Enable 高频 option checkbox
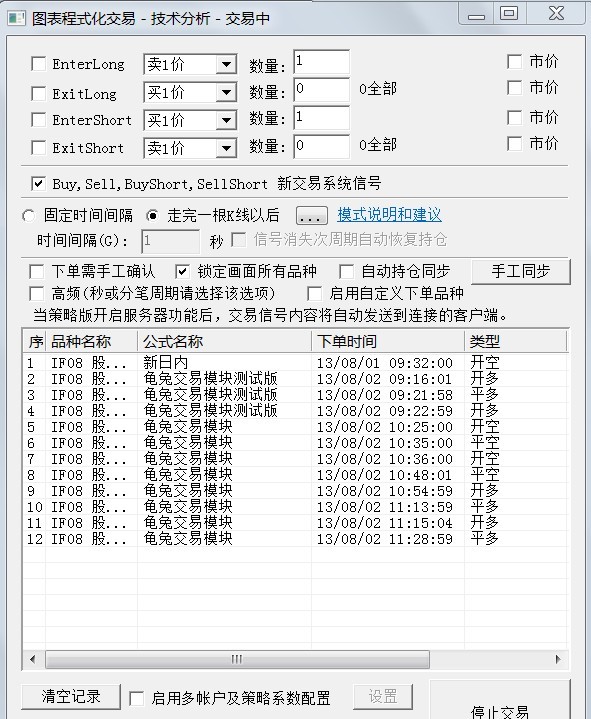The width and height of the screenshot is (591, 719). click(36, 293)
